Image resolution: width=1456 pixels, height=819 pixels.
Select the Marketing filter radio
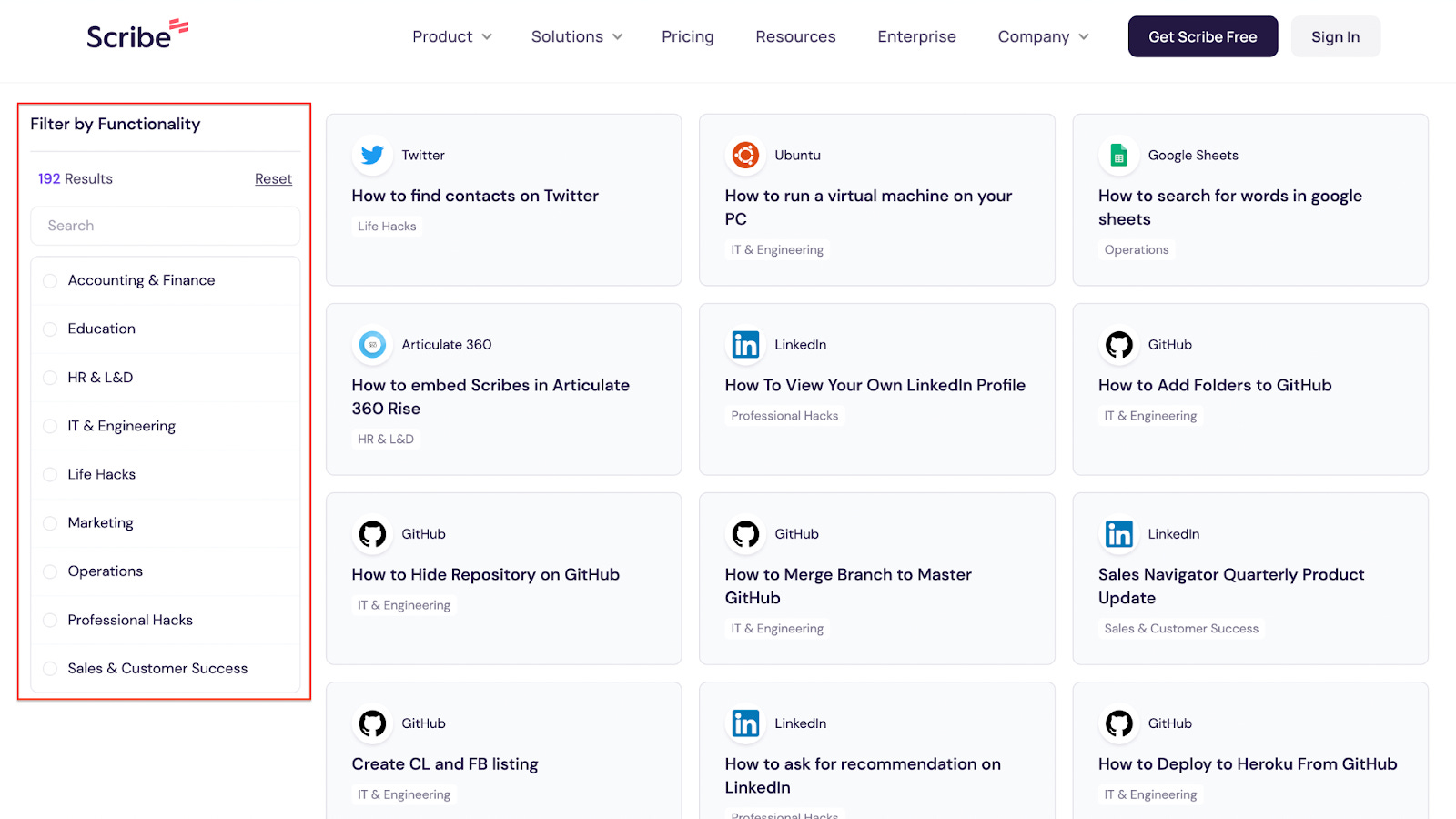click(x=50, y=523)
